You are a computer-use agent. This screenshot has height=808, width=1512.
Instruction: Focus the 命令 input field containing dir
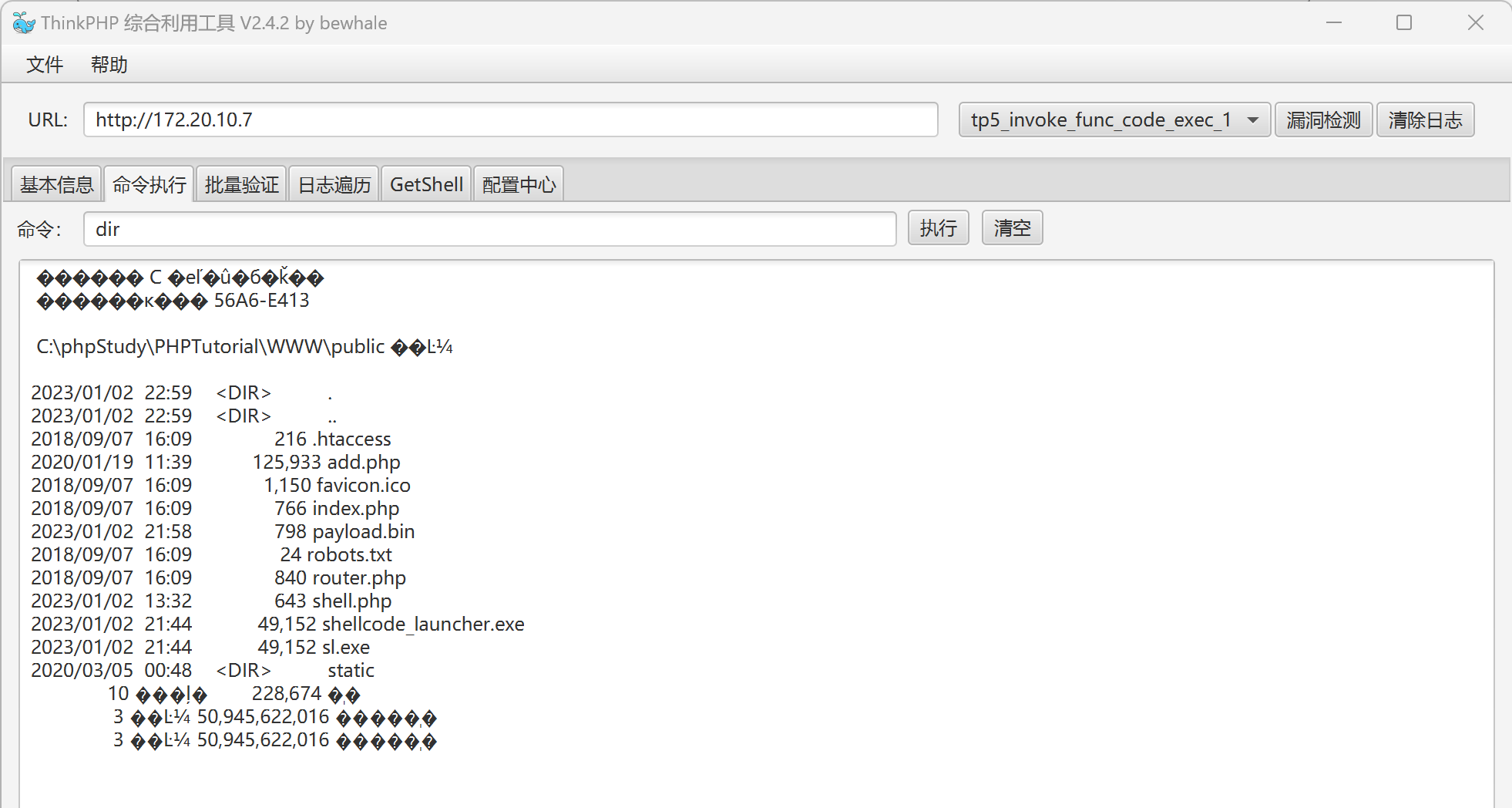489,230
